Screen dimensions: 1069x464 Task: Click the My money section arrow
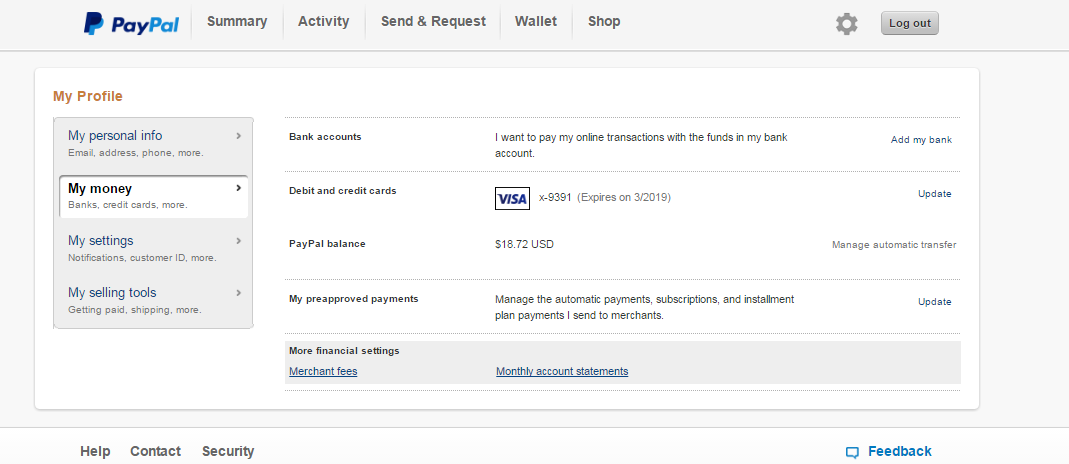click(x=239, y=188)
